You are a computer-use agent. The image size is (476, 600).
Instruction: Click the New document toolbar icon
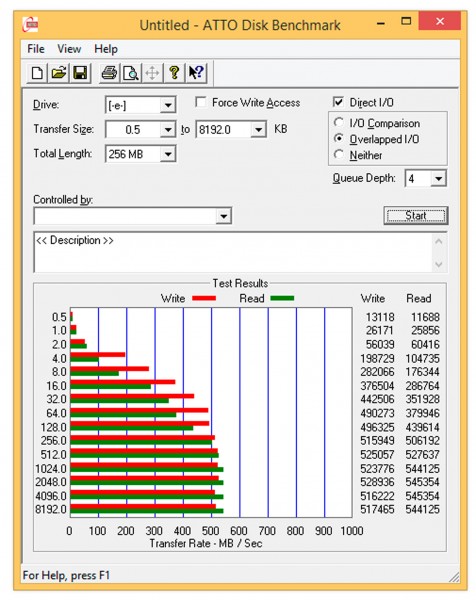coord(37,73)
